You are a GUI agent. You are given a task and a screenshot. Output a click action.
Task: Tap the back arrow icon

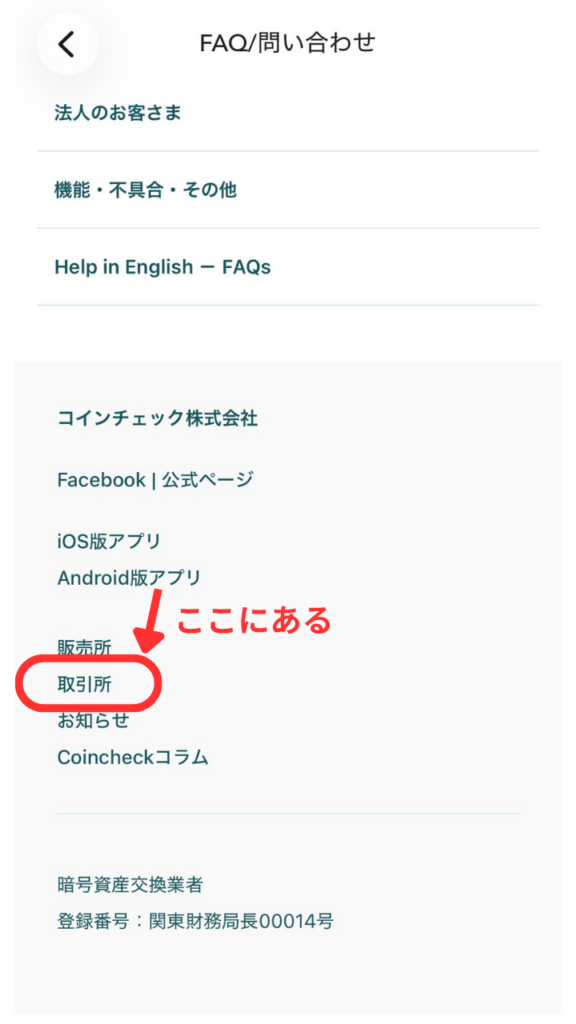[x=67, y=44]
